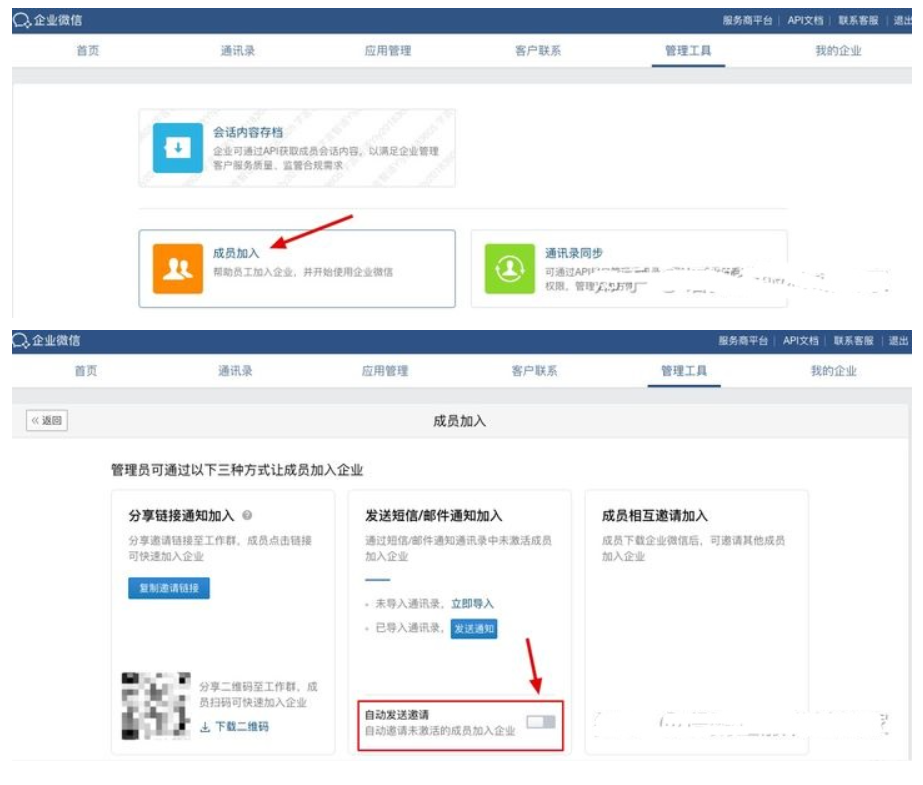This screenshot has height=785, width=923.
Task: Open 我的企业 tab on the 成员加入 page
Action: (834, 371)
